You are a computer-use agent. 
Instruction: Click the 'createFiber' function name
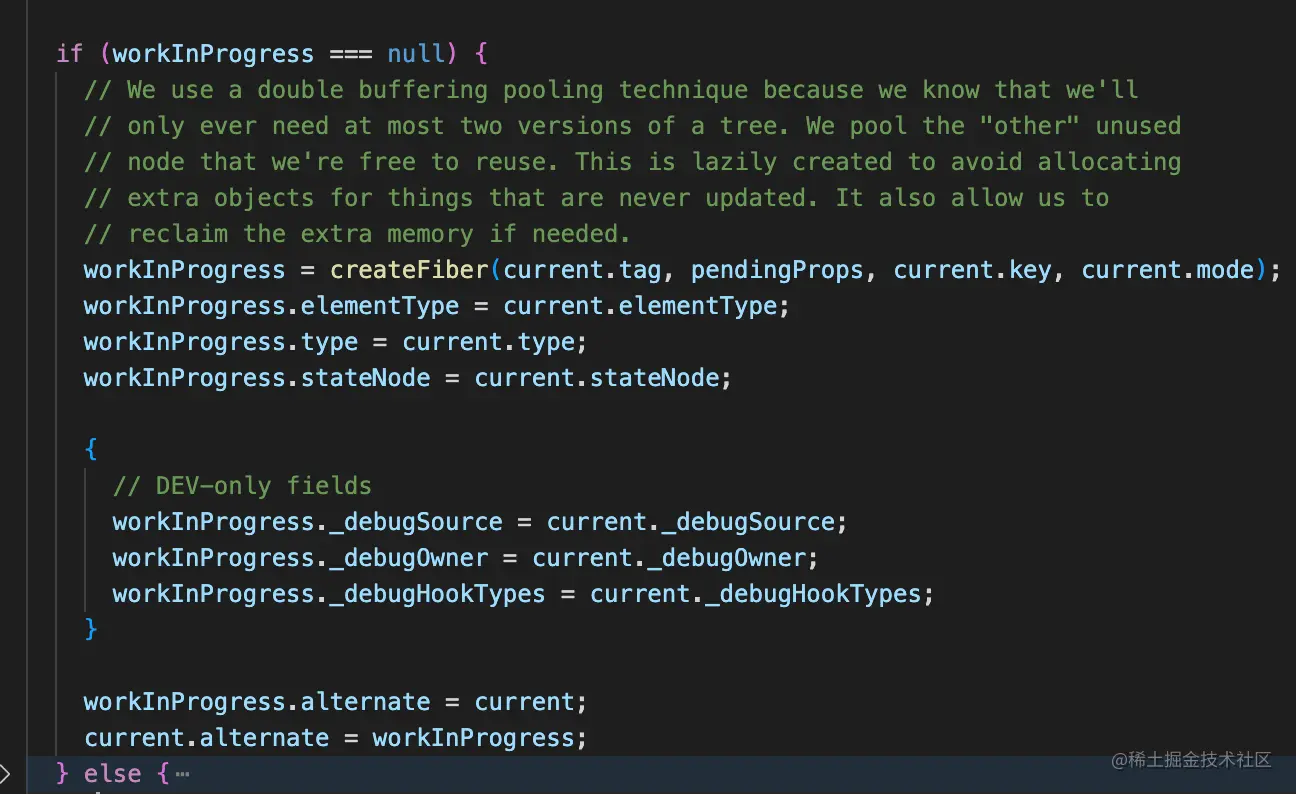pyautogui.click(x=410, y=270)
